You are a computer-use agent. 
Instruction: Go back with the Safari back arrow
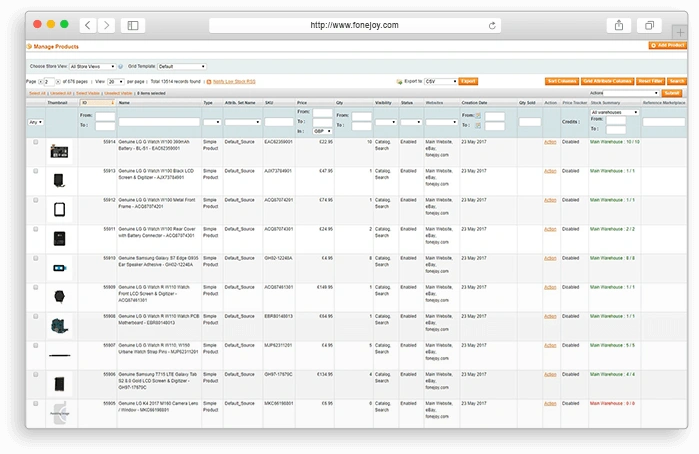click(x=88, y=25)
